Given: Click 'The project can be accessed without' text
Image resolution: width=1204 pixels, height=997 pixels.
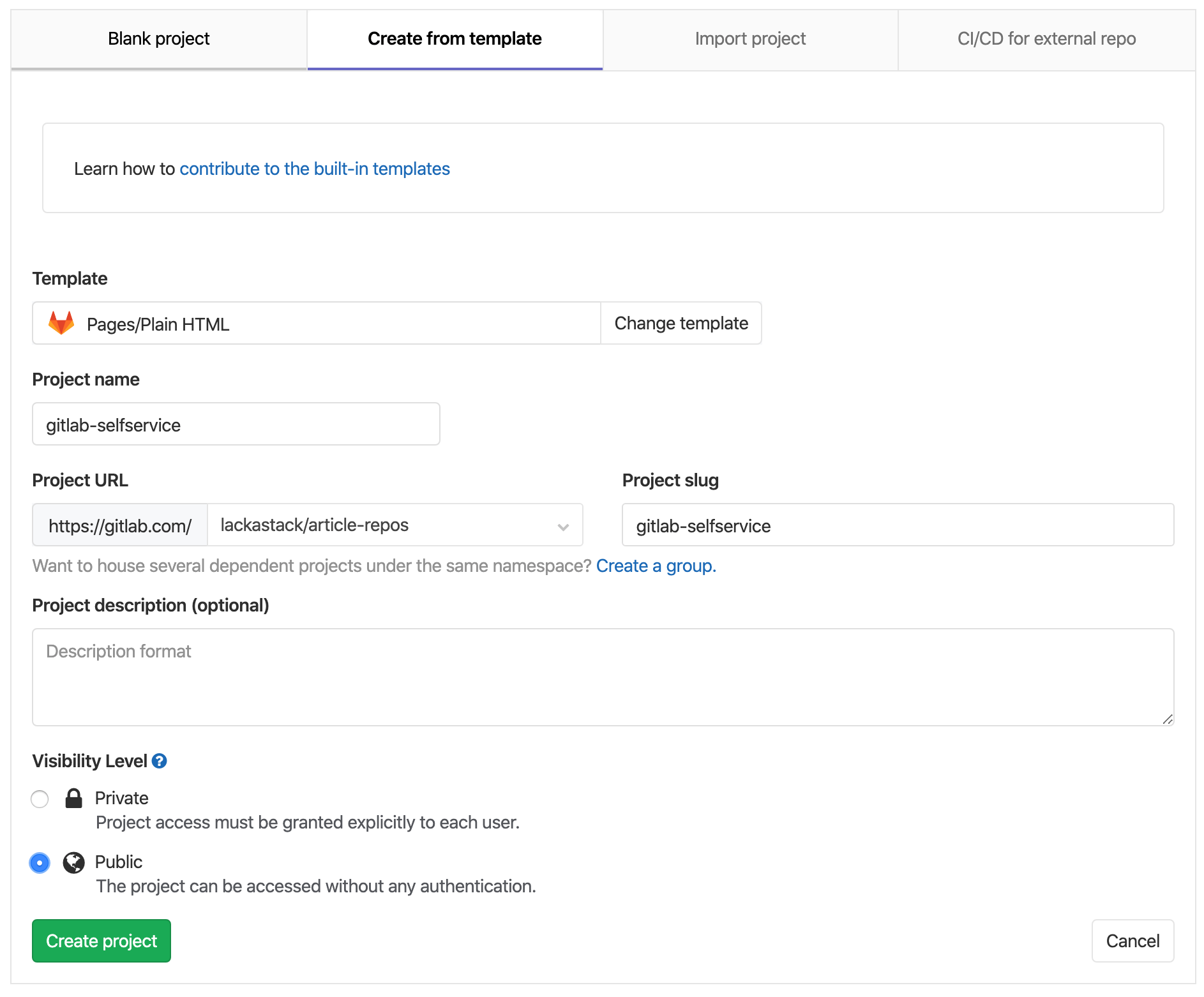Looking at the screenshot, I should (316, 886).
